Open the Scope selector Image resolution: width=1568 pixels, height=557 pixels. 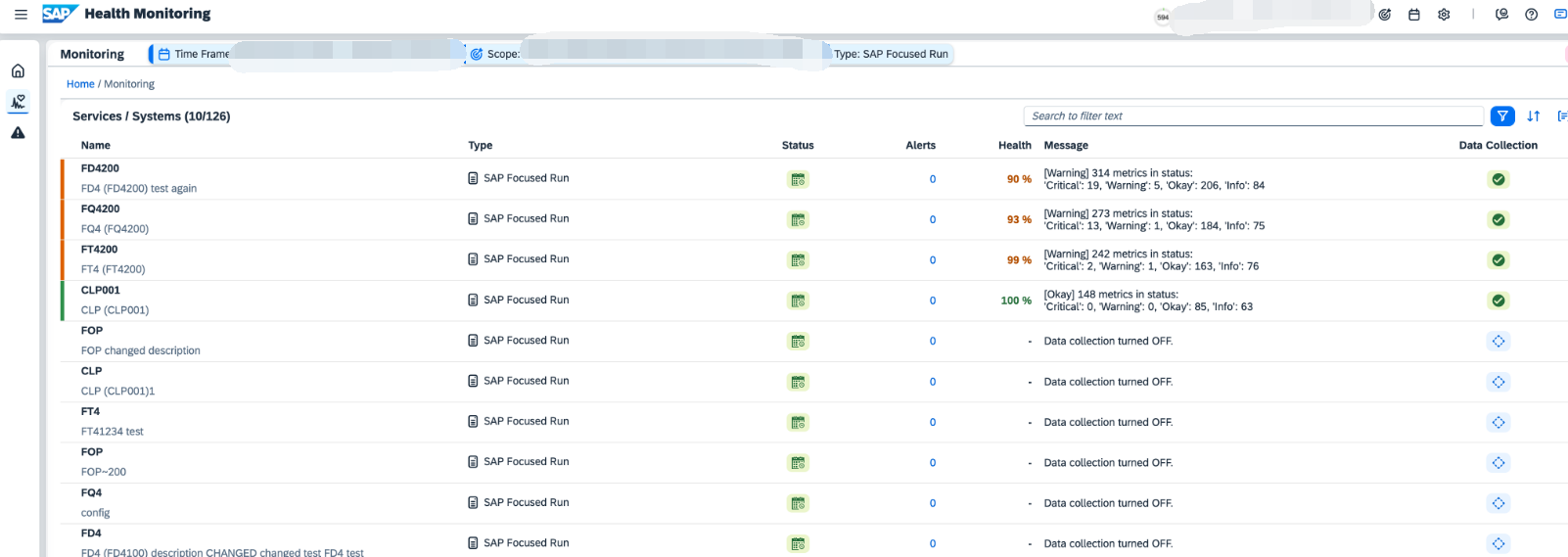pos(650,54)
